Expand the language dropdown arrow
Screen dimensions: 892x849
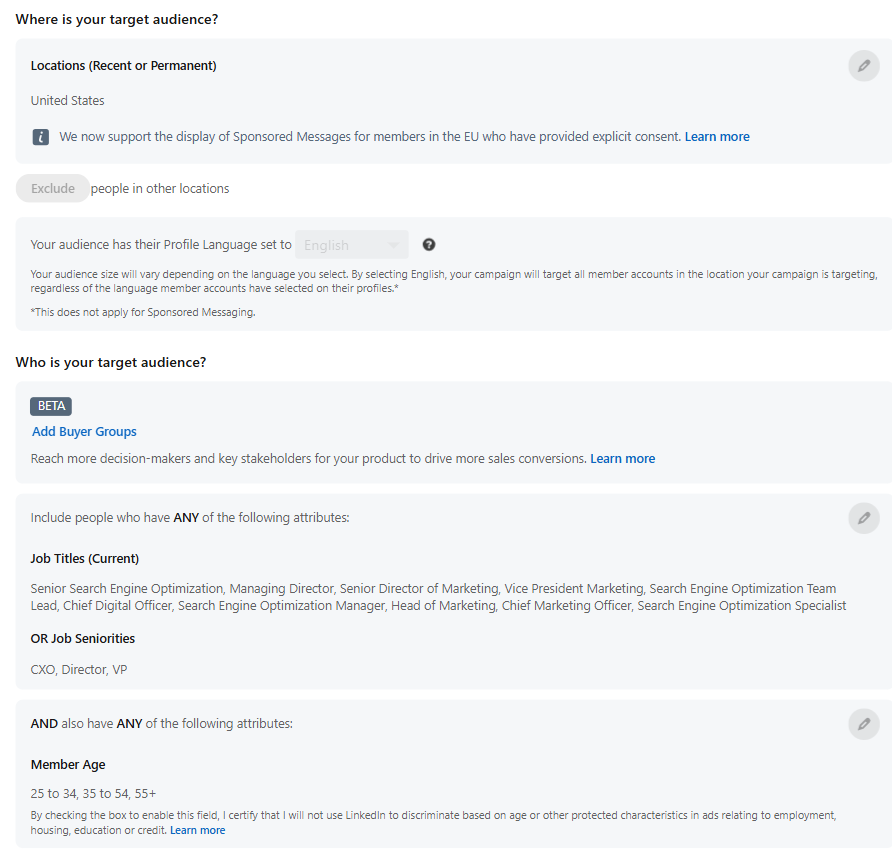(393, 245)
